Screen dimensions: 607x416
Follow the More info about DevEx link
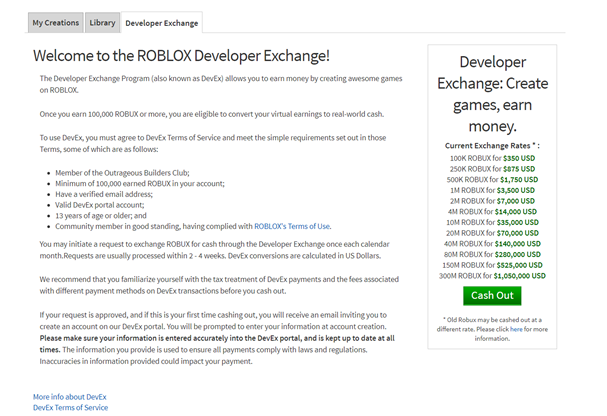tap(69, 397)
